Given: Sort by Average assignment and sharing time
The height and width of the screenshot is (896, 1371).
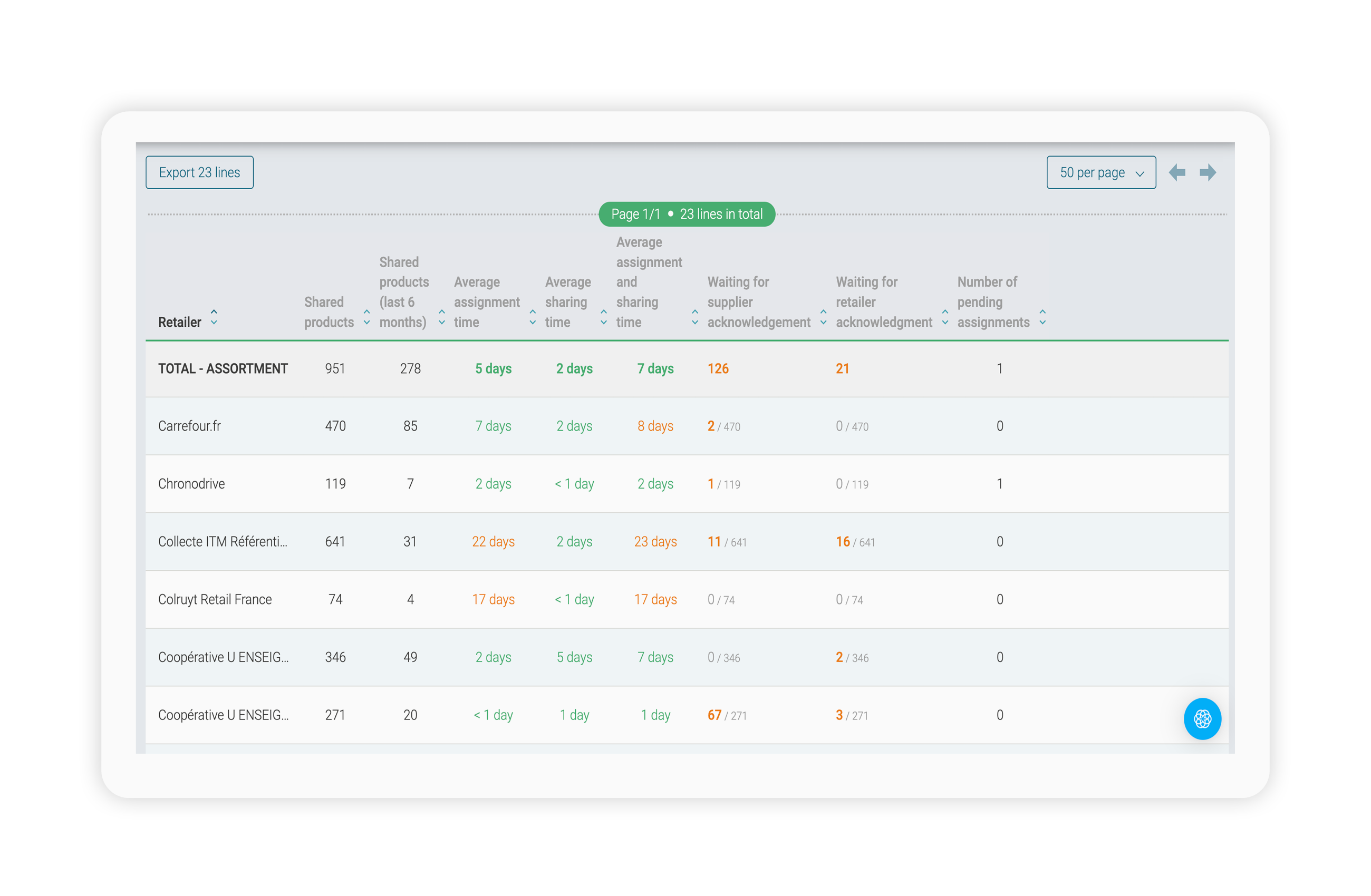Looking at the screenshot, I should pos(694,317).
